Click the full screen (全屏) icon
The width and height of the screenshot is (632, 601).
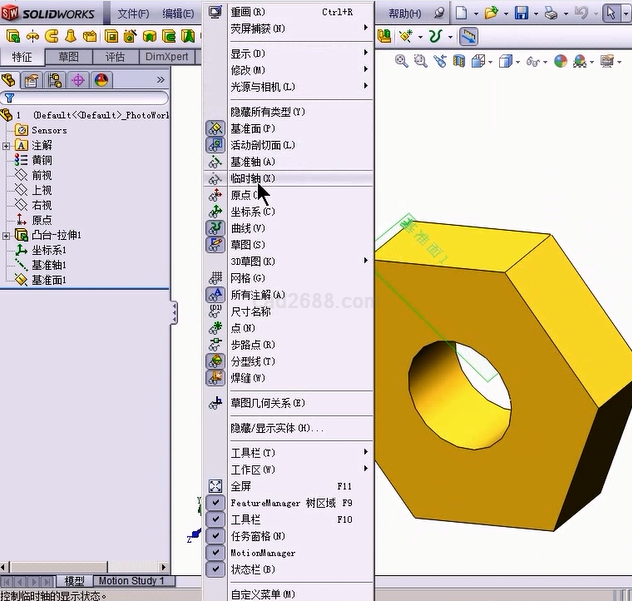click(215, 486)
